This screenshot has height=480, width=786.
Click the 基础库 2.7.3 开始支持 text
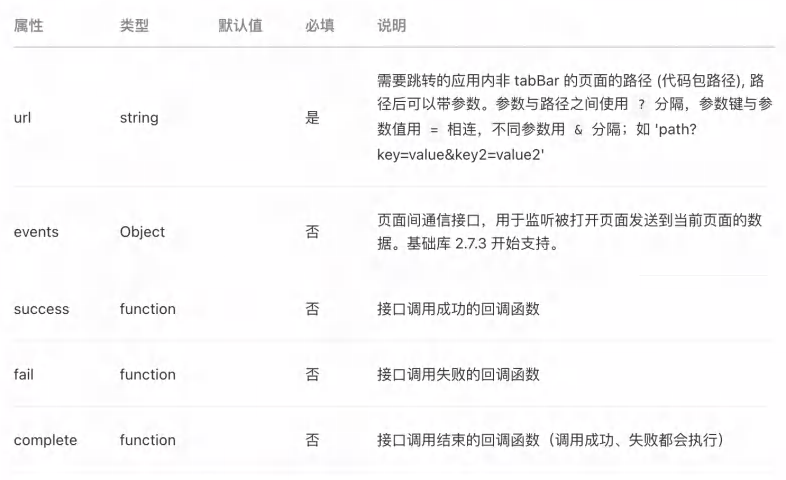482,244
